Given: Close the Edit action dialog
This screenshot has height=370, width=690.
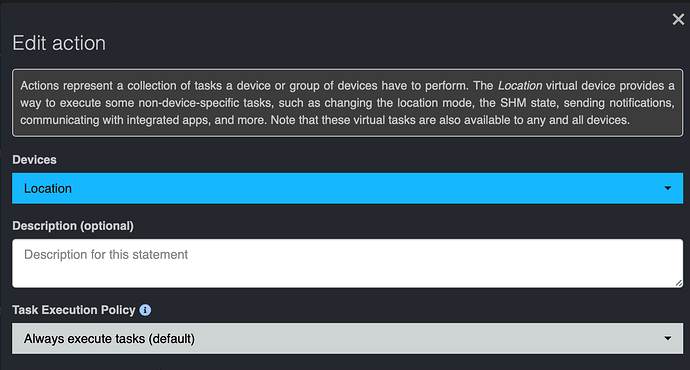Looking at the screenshot, I should pos(678,19).
